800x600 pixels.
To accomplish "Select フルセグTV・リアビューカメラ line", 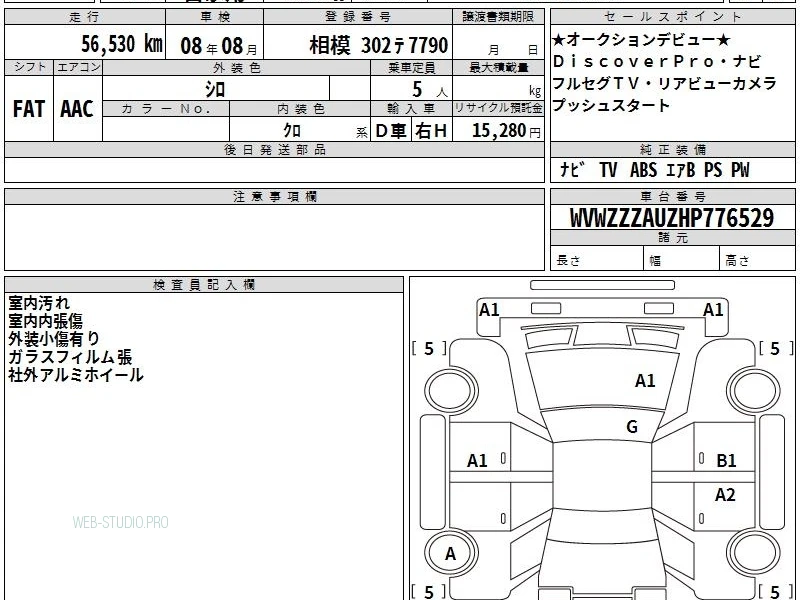I will 664,83.
